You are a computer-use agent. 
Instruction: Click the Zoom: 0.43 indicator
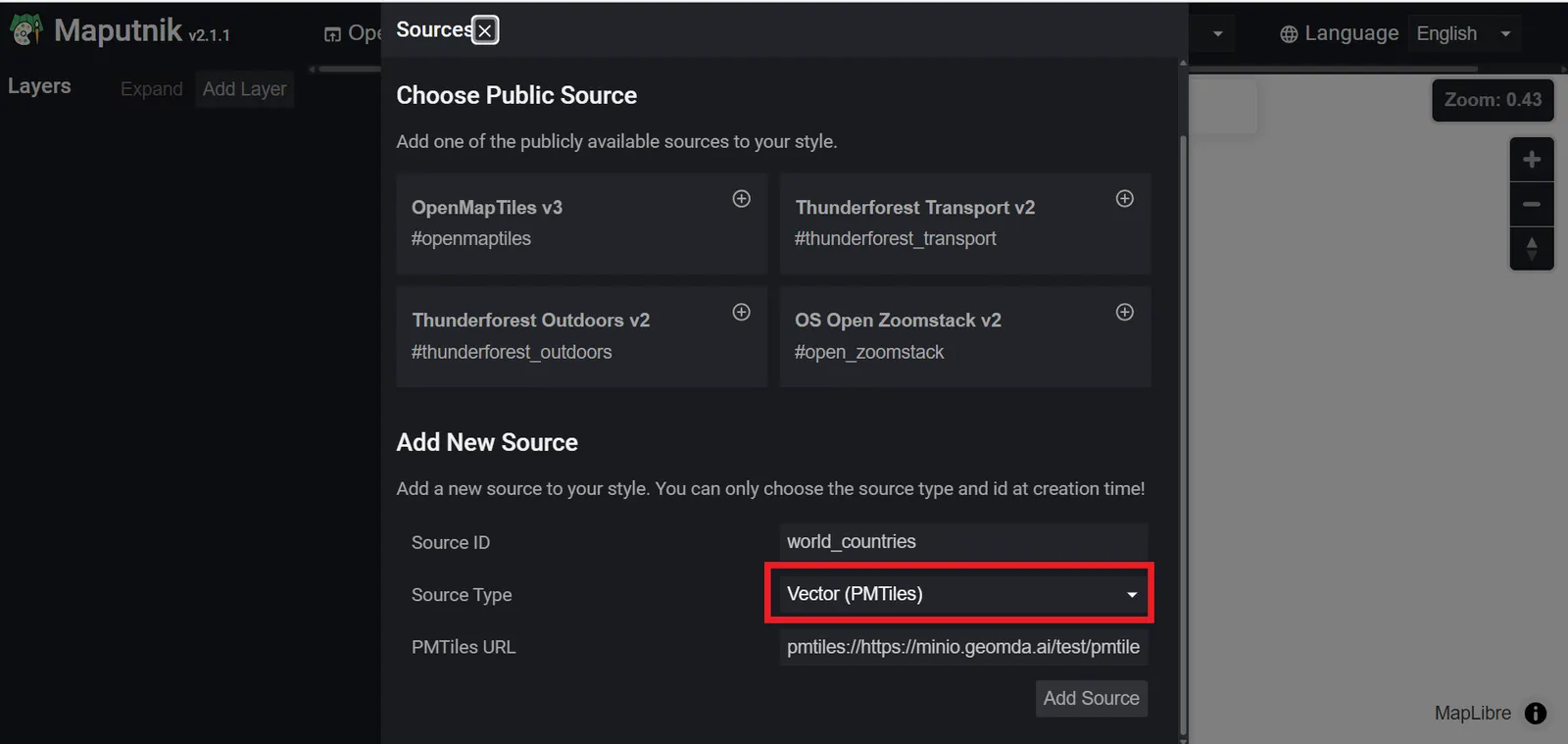[1493, 100]
